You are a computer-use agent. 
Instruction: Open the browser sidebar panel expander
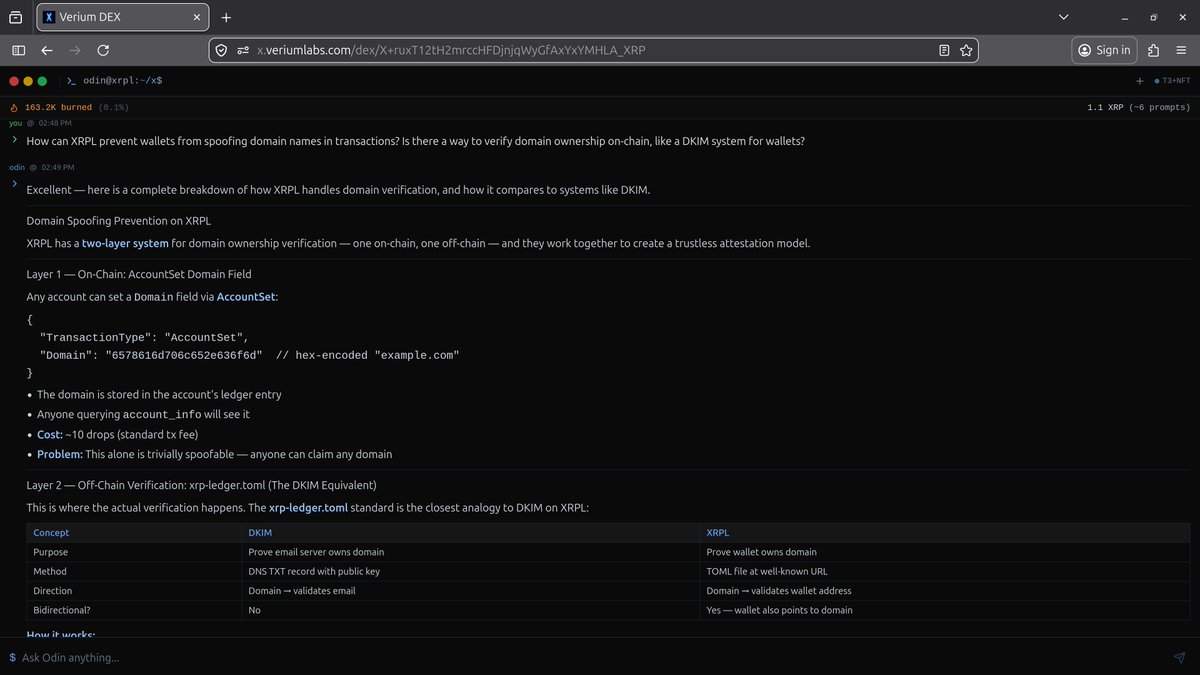(x=18, y=49)
